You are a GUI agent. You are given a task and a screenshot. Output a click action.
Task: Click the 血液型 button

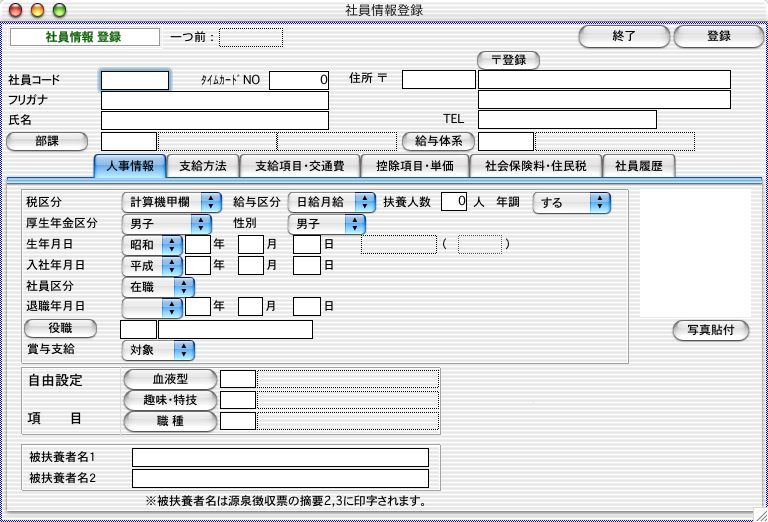click(169, 379)
